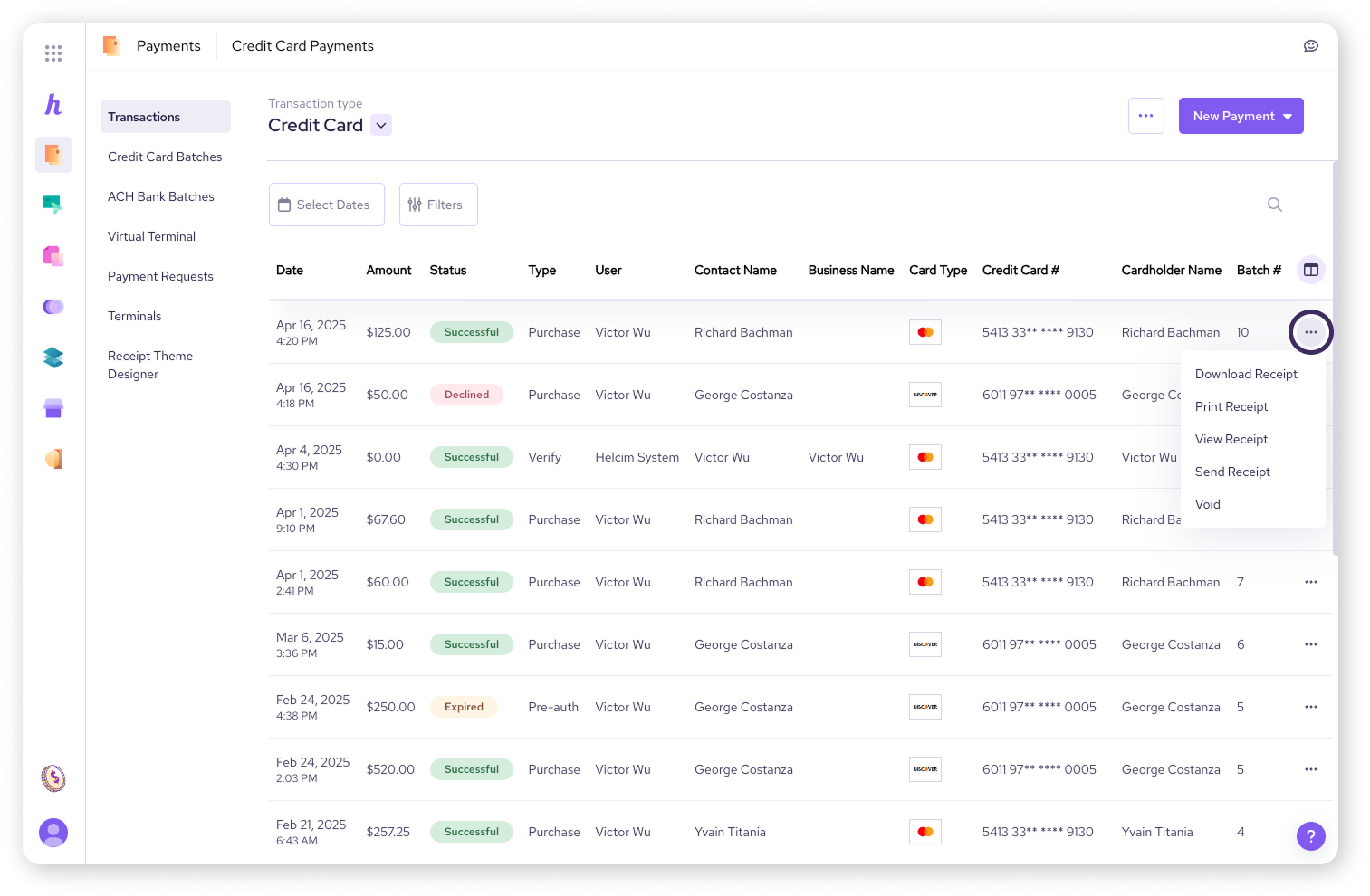1370x896 pixels.
Task: Open row actions for $15.00 transaction
Action: pos(1310,644)
